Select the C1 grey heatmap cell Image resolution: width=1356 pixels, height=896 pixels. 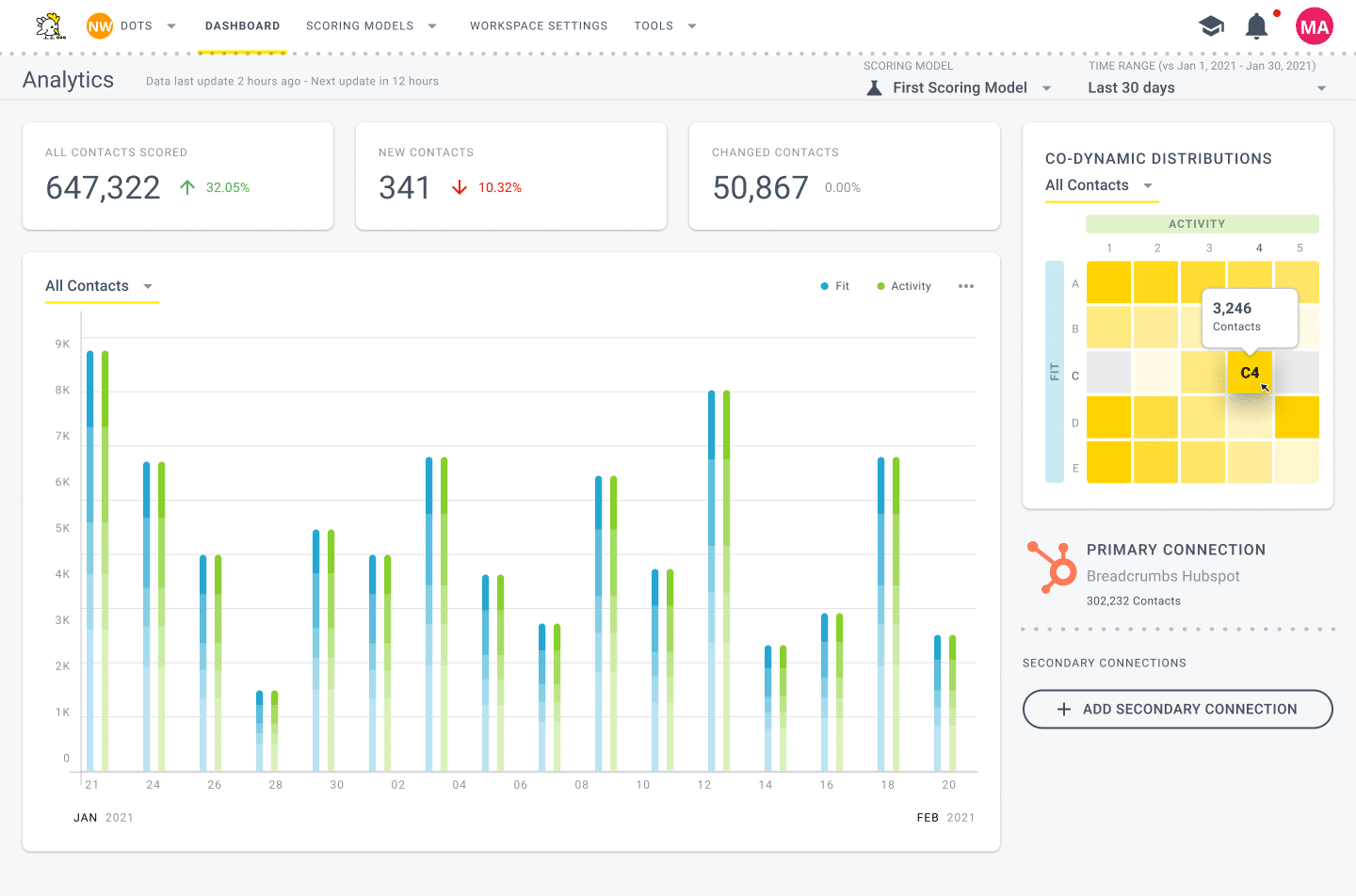point(1109,373)
